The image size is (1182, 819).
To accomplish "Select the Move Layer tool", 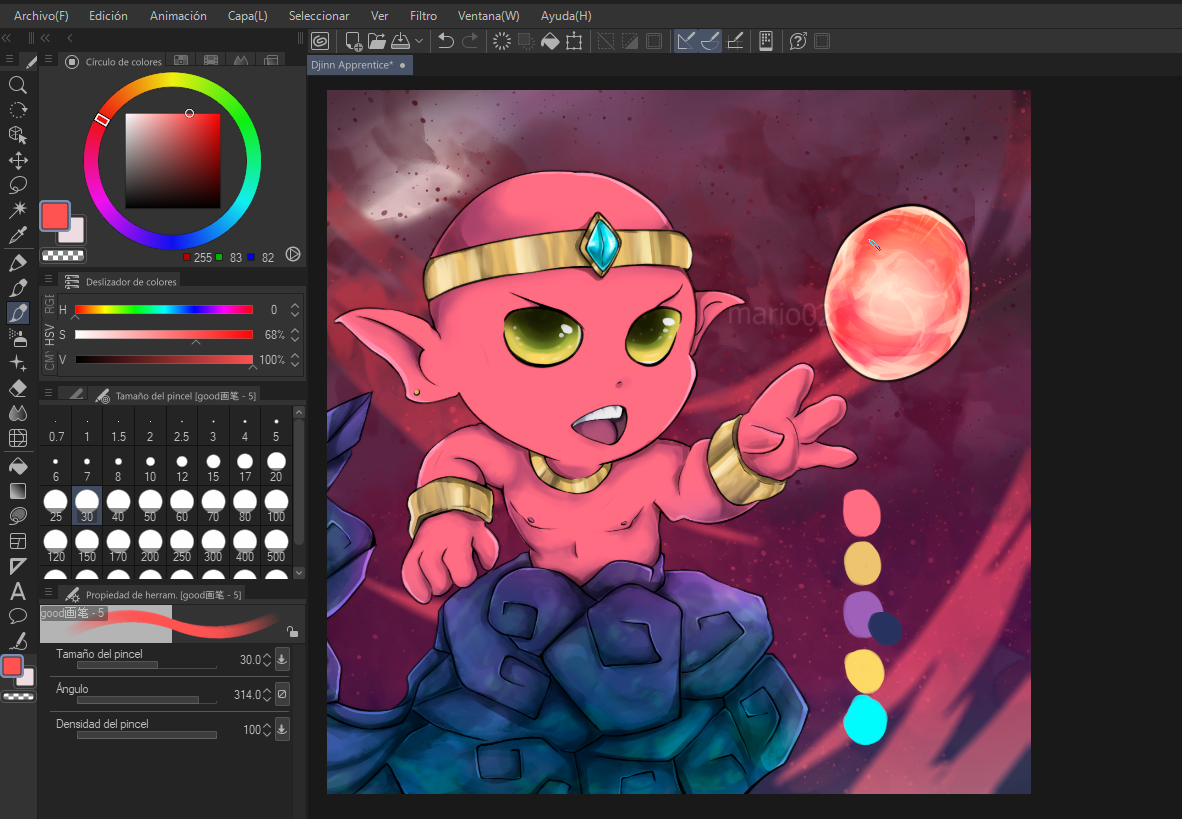I will 17,160.
